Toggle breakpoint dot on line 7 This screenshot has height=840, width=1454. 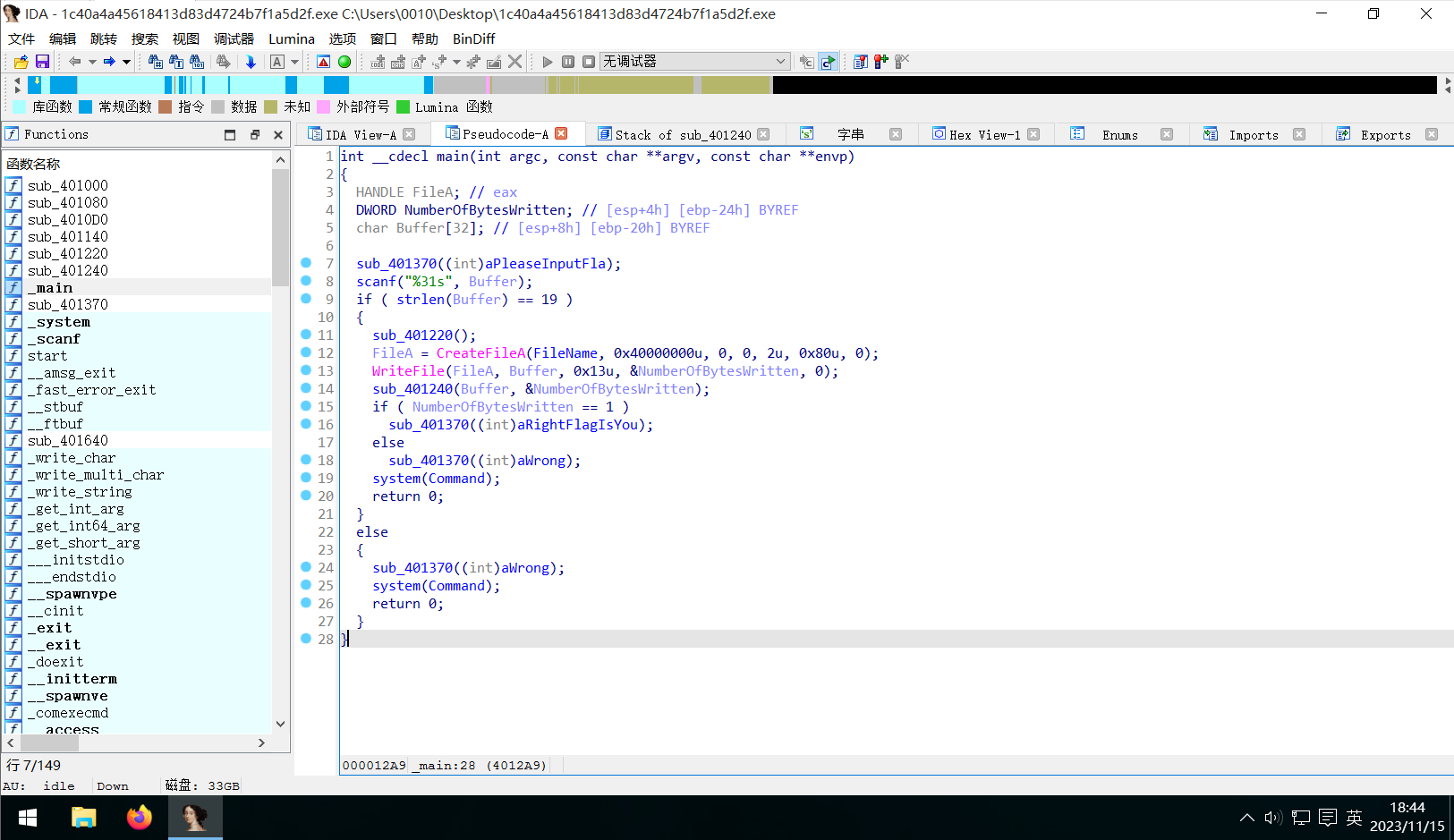(306, 263)
